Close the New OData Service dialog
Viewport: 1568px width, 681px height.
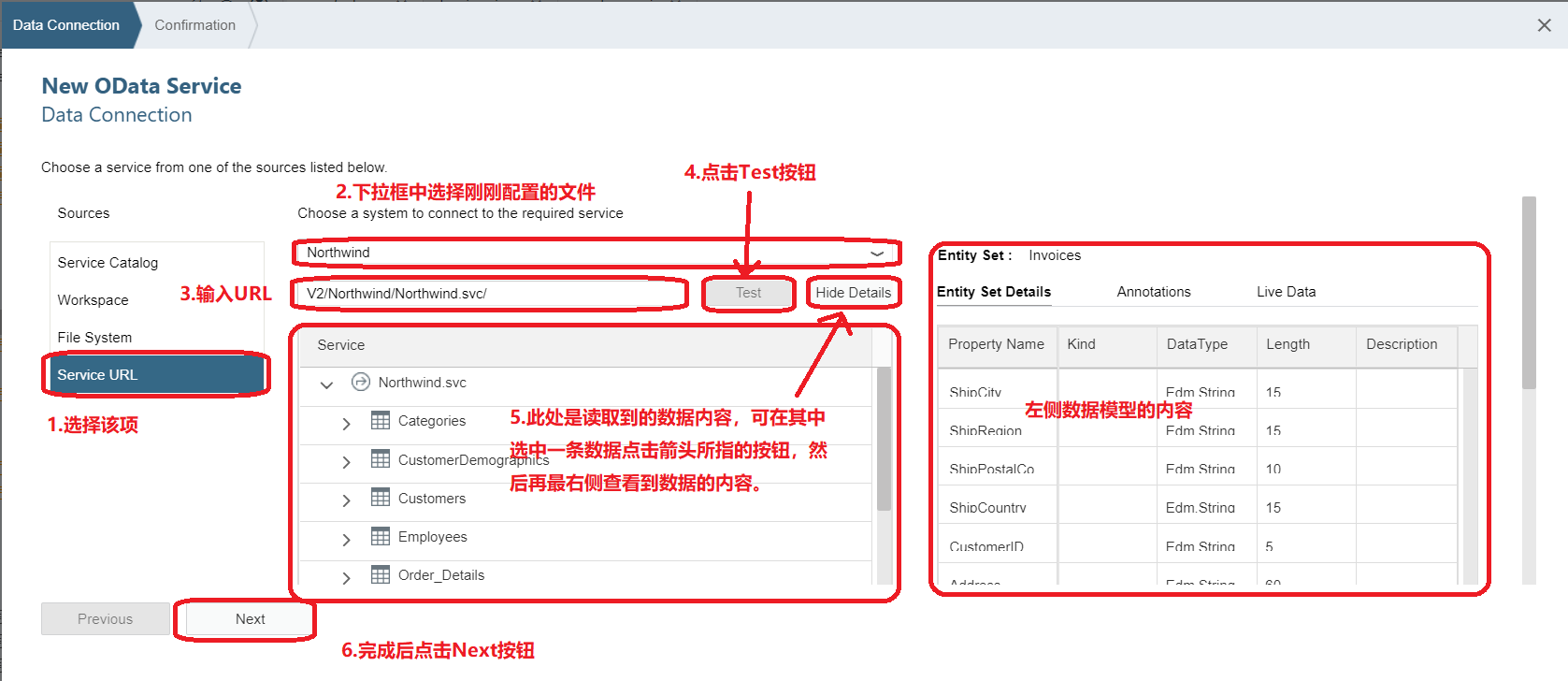[1544, 25]
